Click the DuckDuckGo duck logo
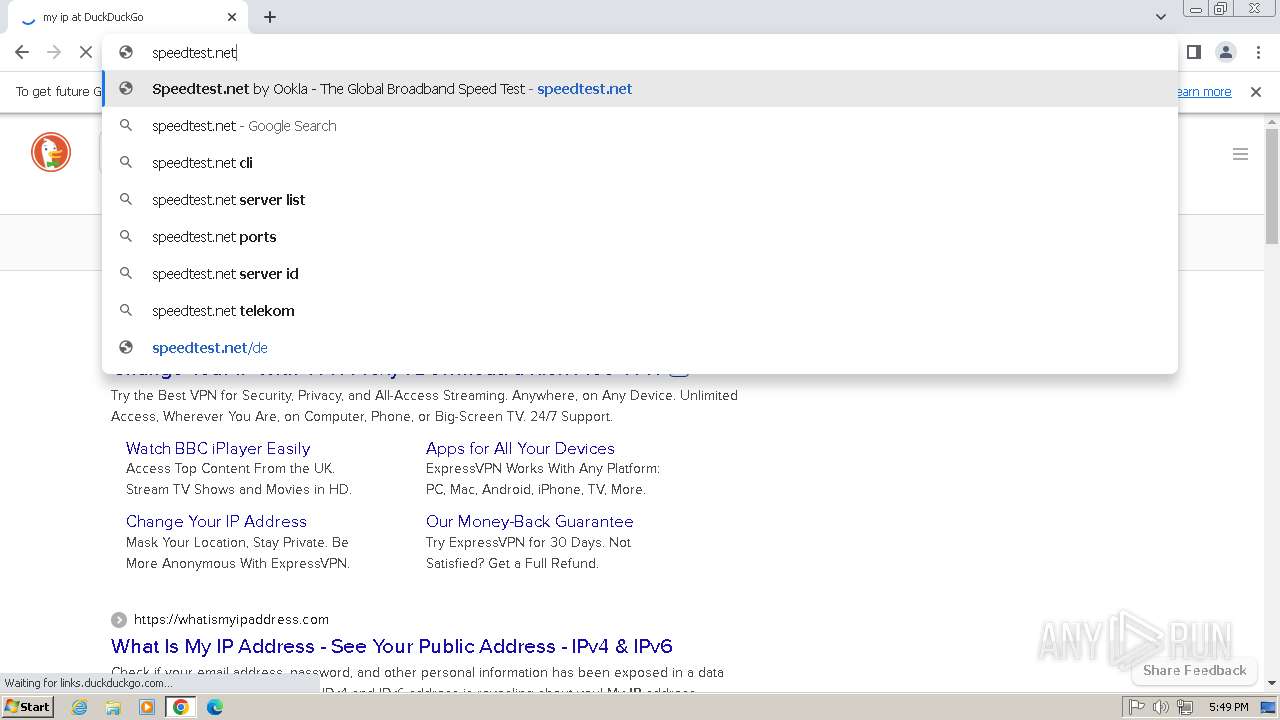Viewport: 1280px width, 720px height. [x=51, y=152]
